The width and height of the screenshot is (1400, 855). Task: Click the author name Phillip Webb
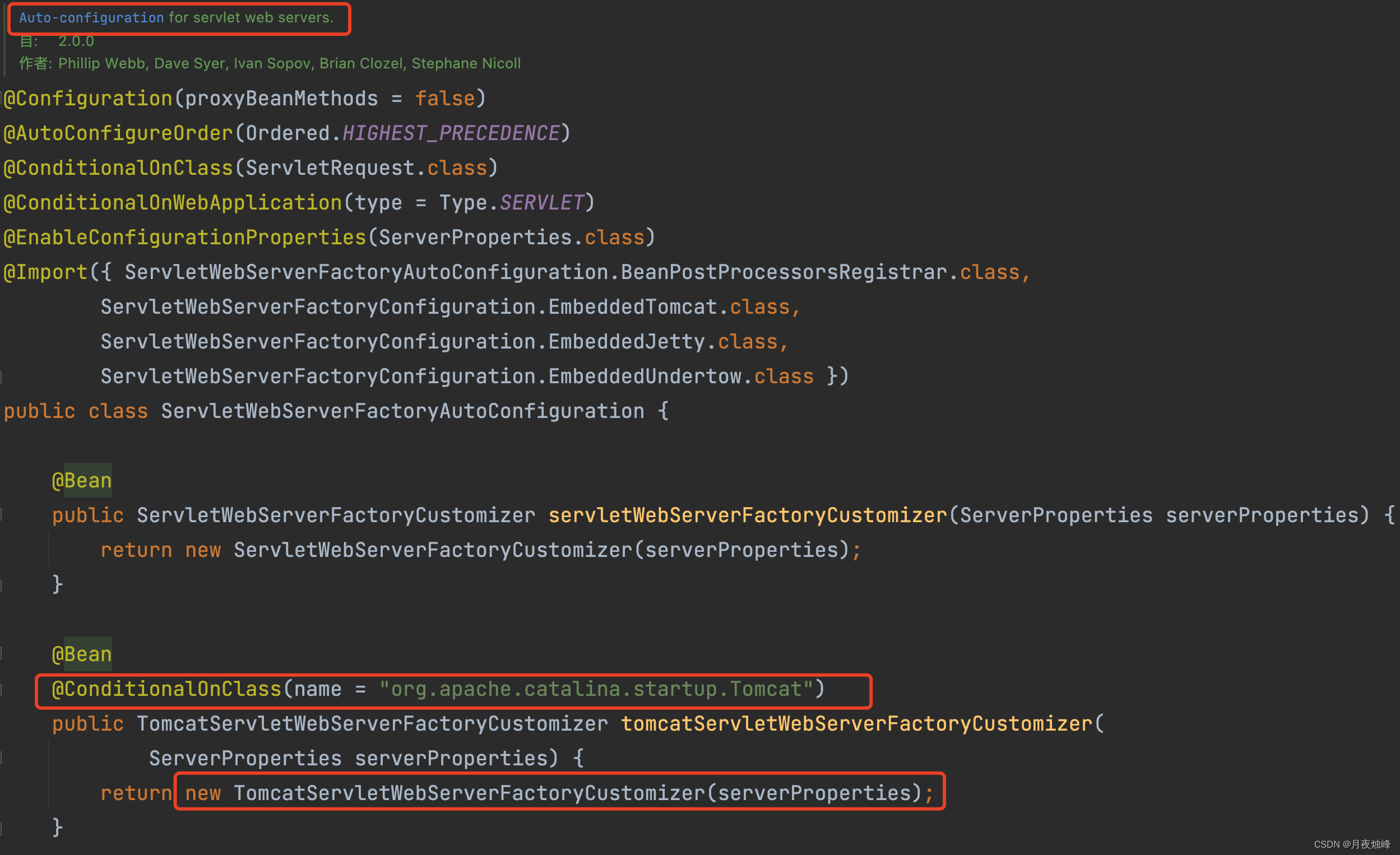pos(102,63)
